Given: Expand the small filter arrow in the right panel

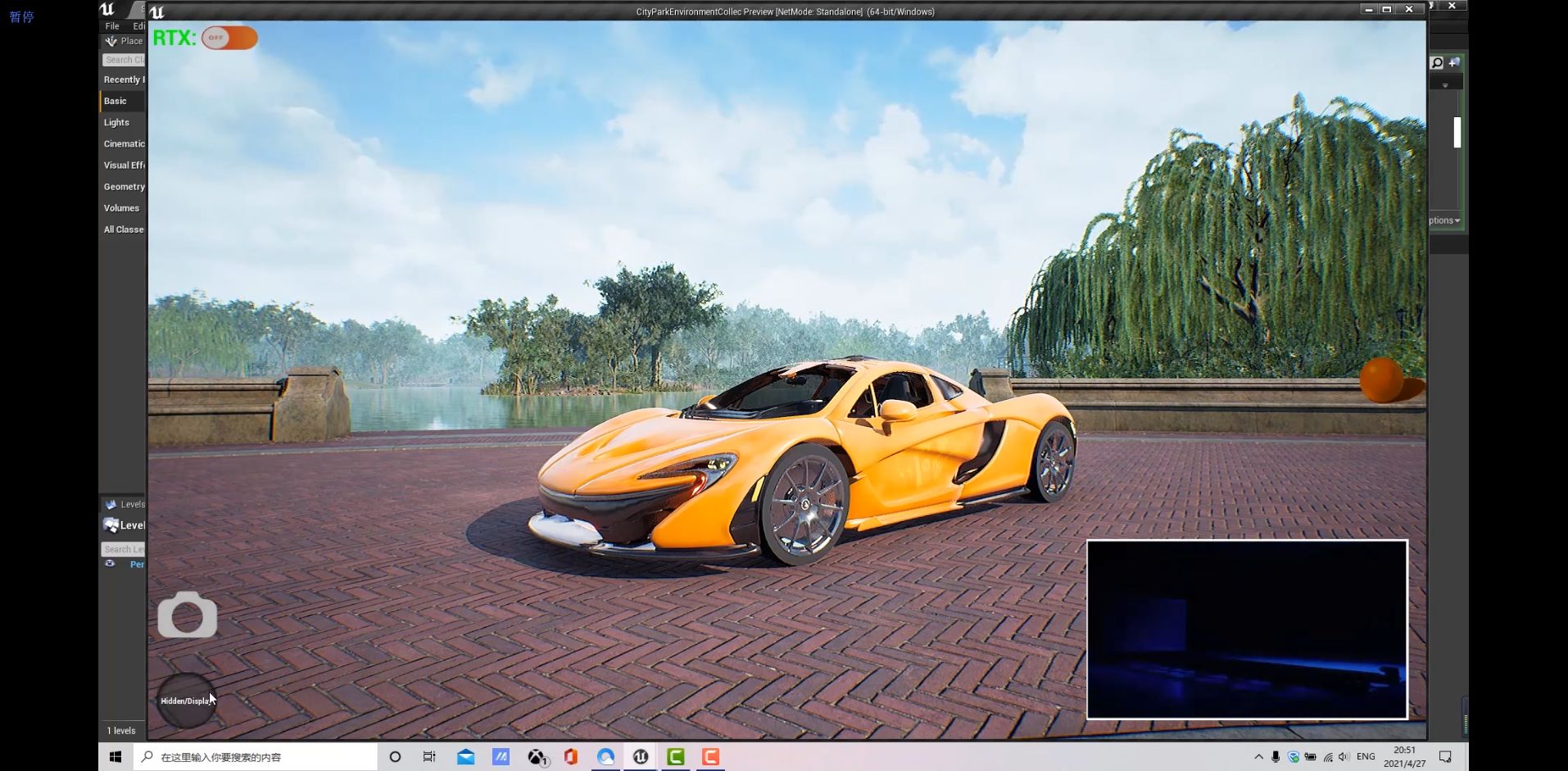Looking at the screenshot, I should coord(1445,85).
